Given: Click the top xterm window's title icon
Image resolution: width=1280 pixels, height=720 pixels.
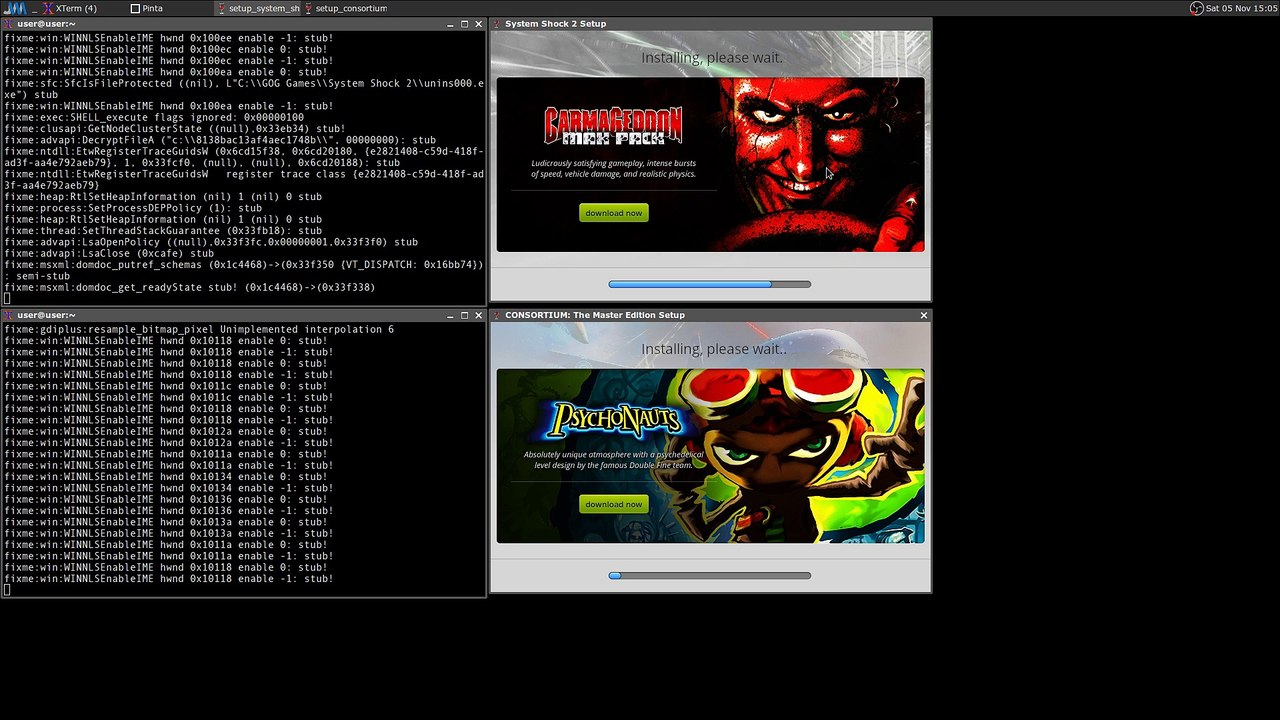Looking at the screenshot, I should tap(8, 24).
